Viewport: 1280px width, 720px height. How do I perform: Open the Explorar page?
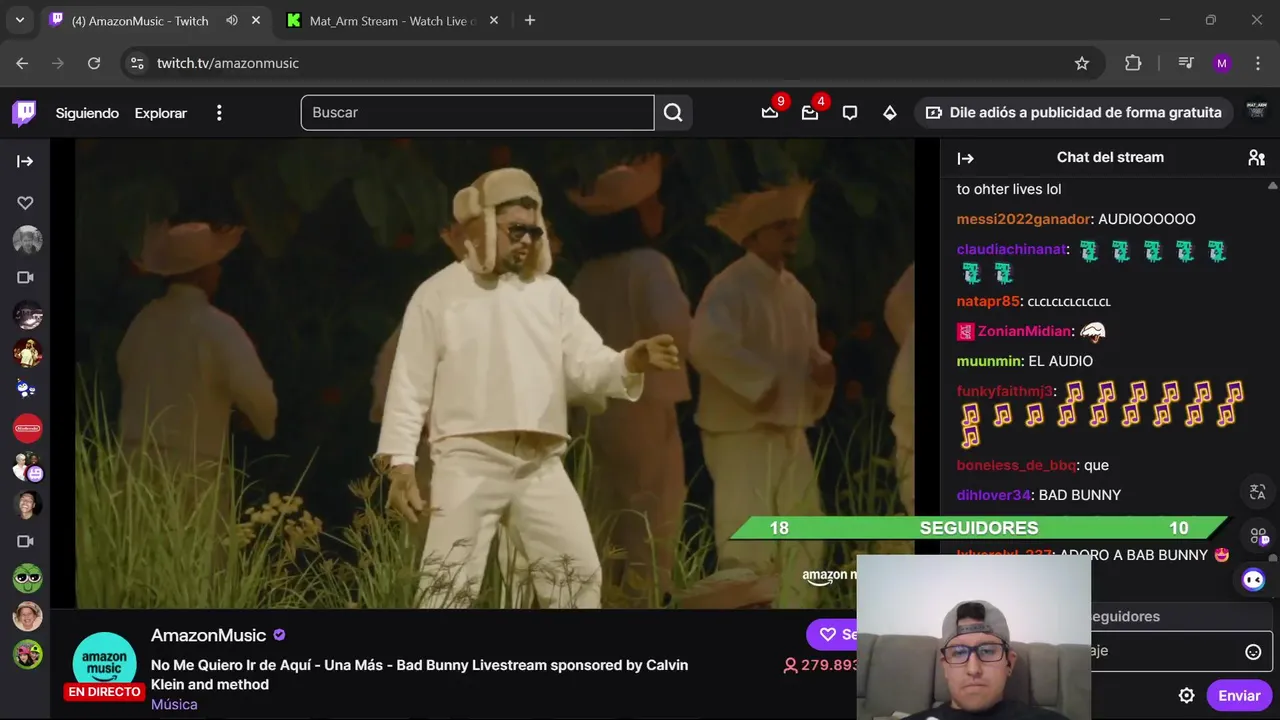[x=161, y=113]
